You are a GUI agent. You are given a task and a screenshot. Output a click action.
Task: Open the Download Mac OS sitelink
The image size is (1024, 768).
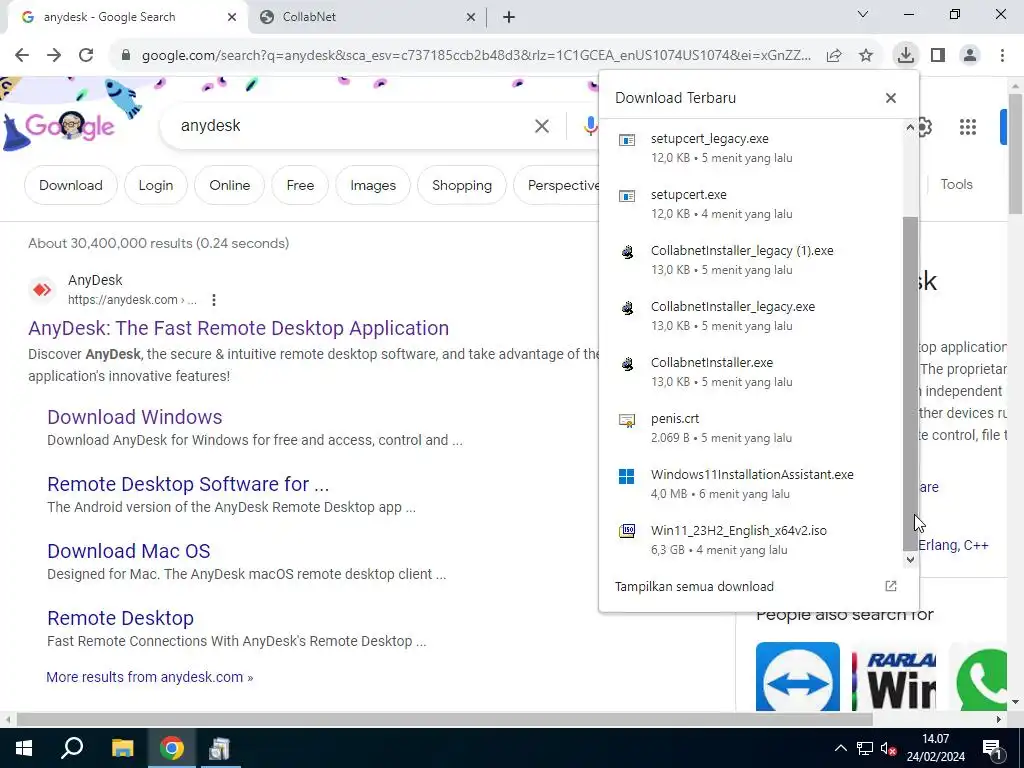129,551
